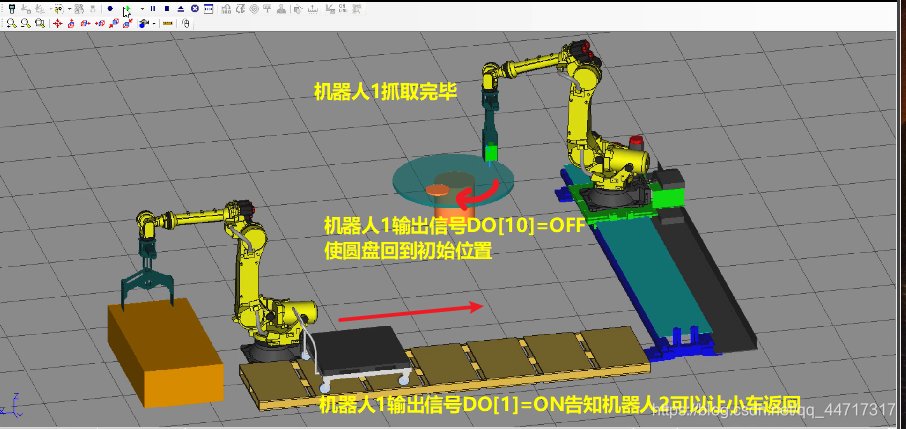Click the zoom in magnifier icon
The height and width of the screenshot is (429, 906).
[12, 24]
